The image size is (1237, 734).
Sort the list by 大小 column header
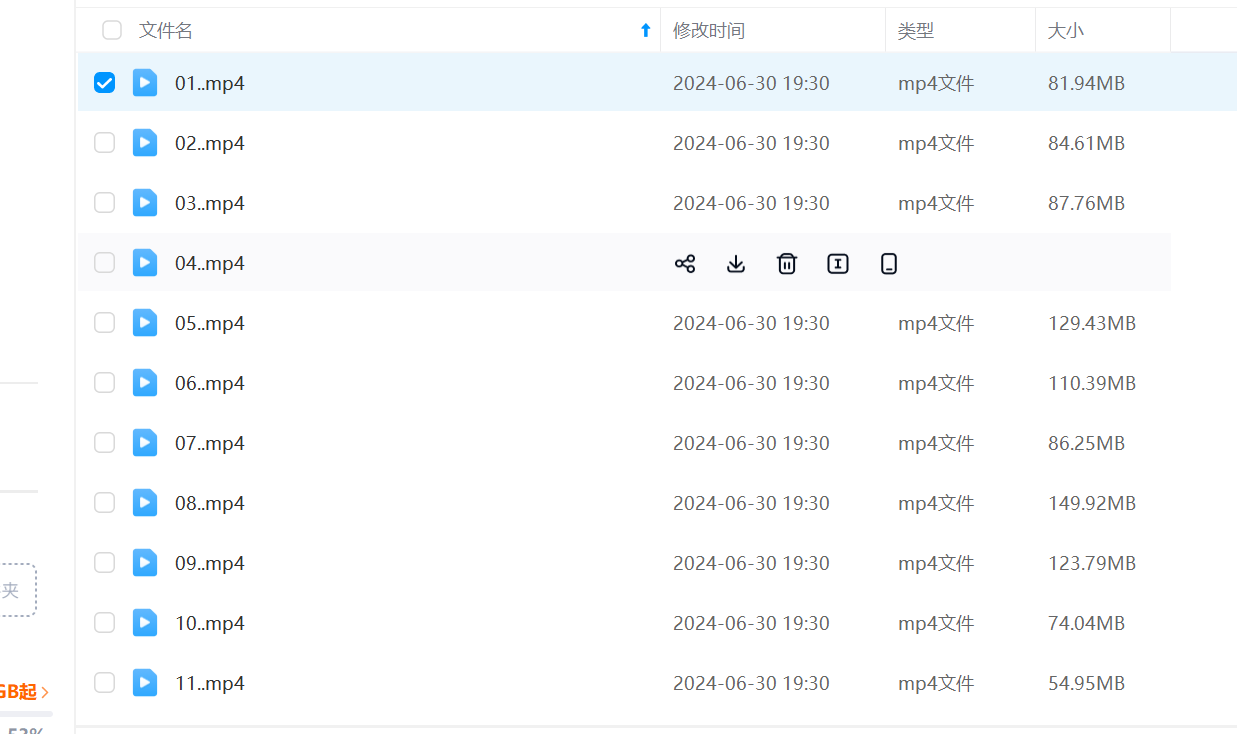[x=1065, y=31]
